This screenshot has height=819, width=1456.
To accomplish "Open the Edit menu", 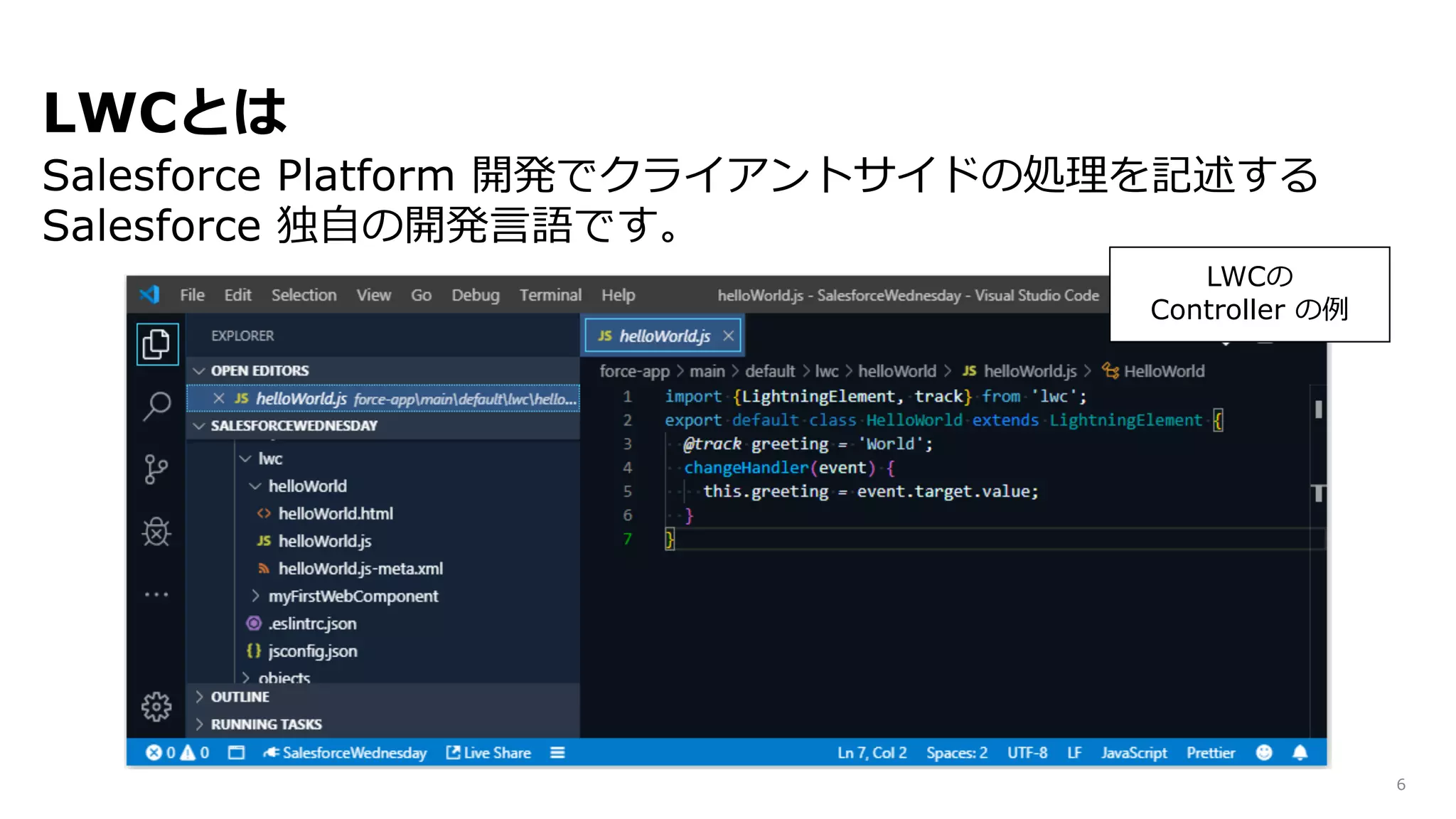I will [237, 295].
